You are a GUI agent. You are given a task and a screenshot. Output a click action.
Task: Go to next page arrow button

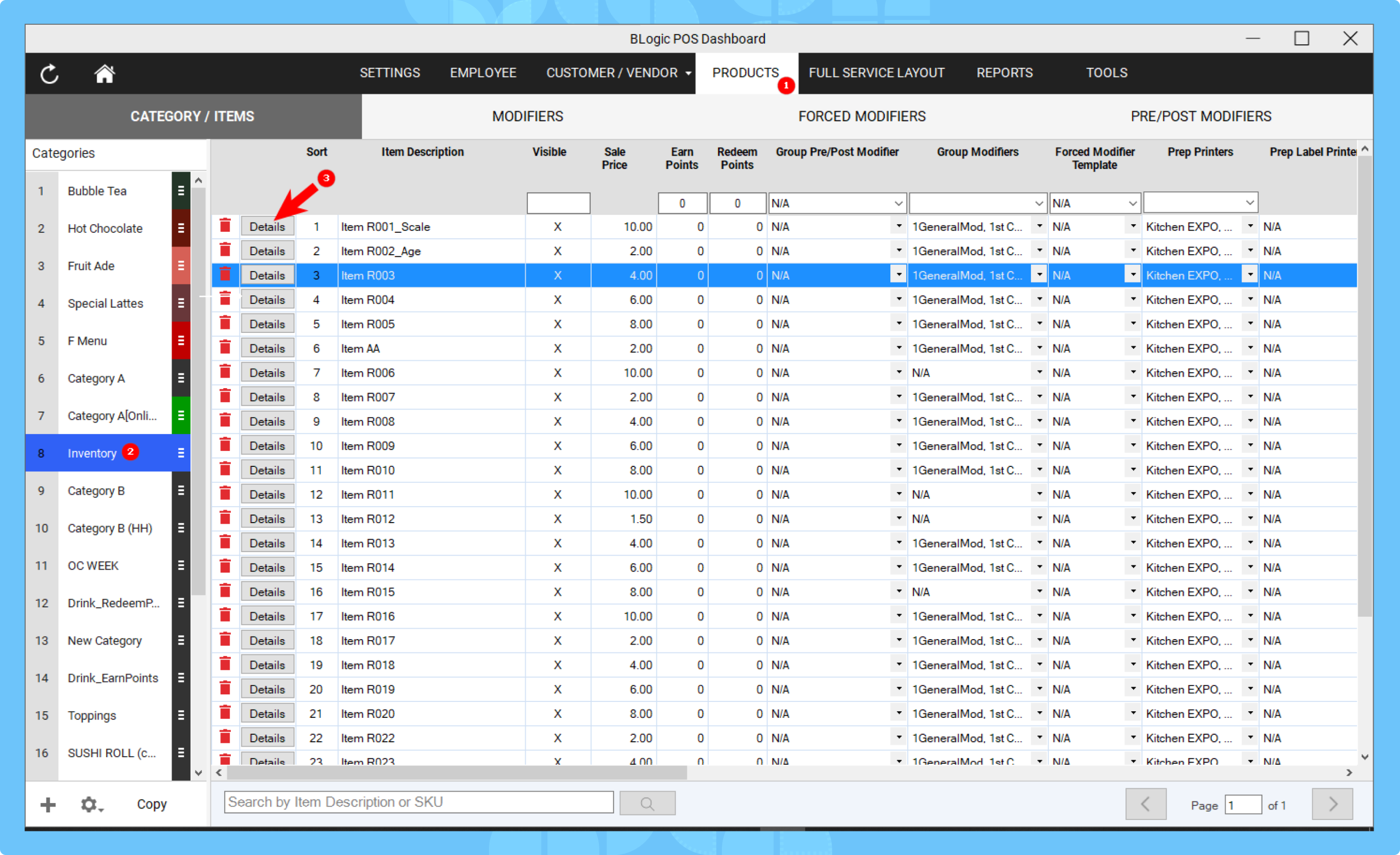point(1332,804)
